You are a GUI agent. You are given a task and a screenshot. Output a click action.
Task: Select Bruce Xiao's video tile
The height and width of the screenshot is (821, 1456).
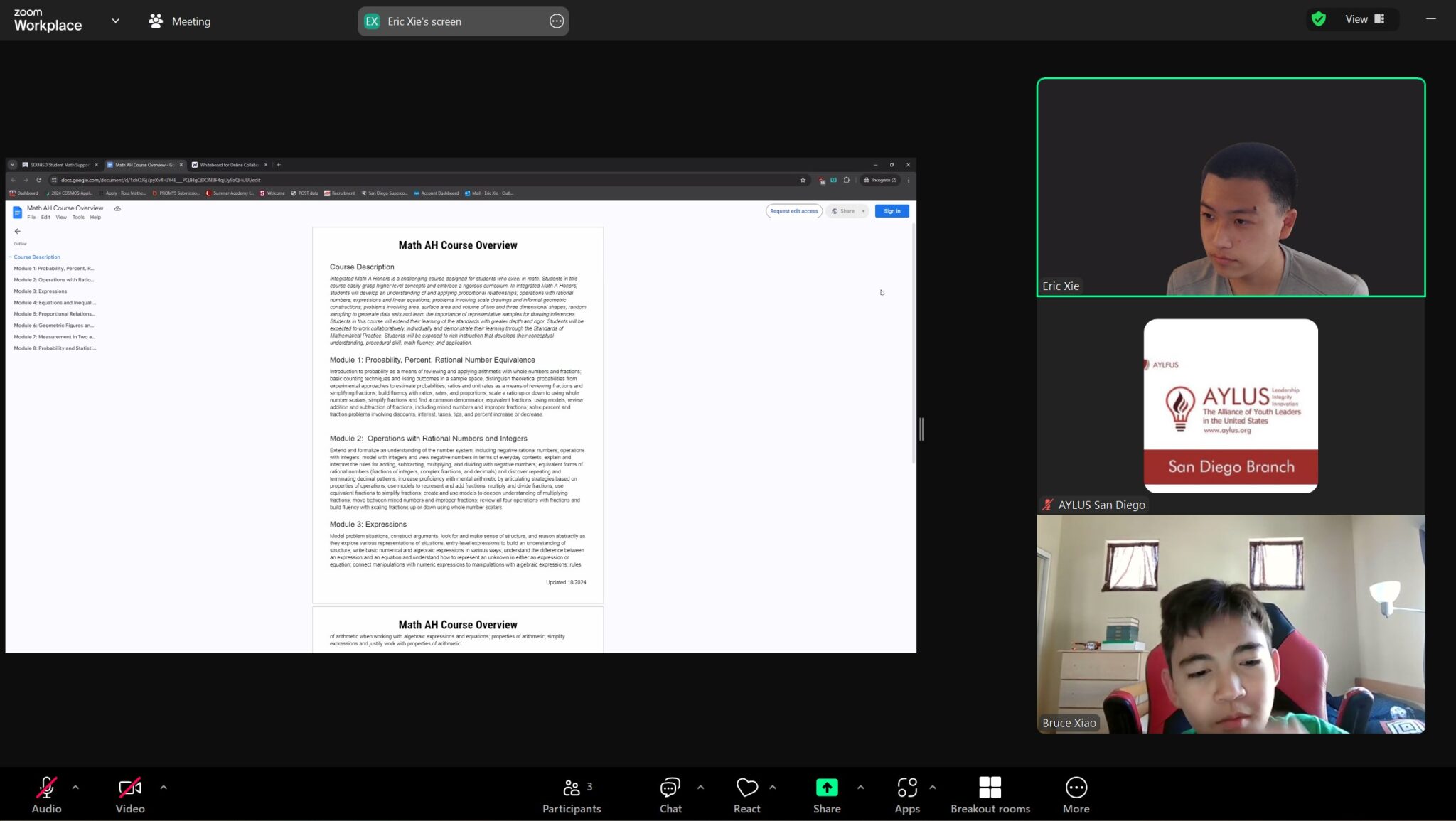pos(1231,623)
